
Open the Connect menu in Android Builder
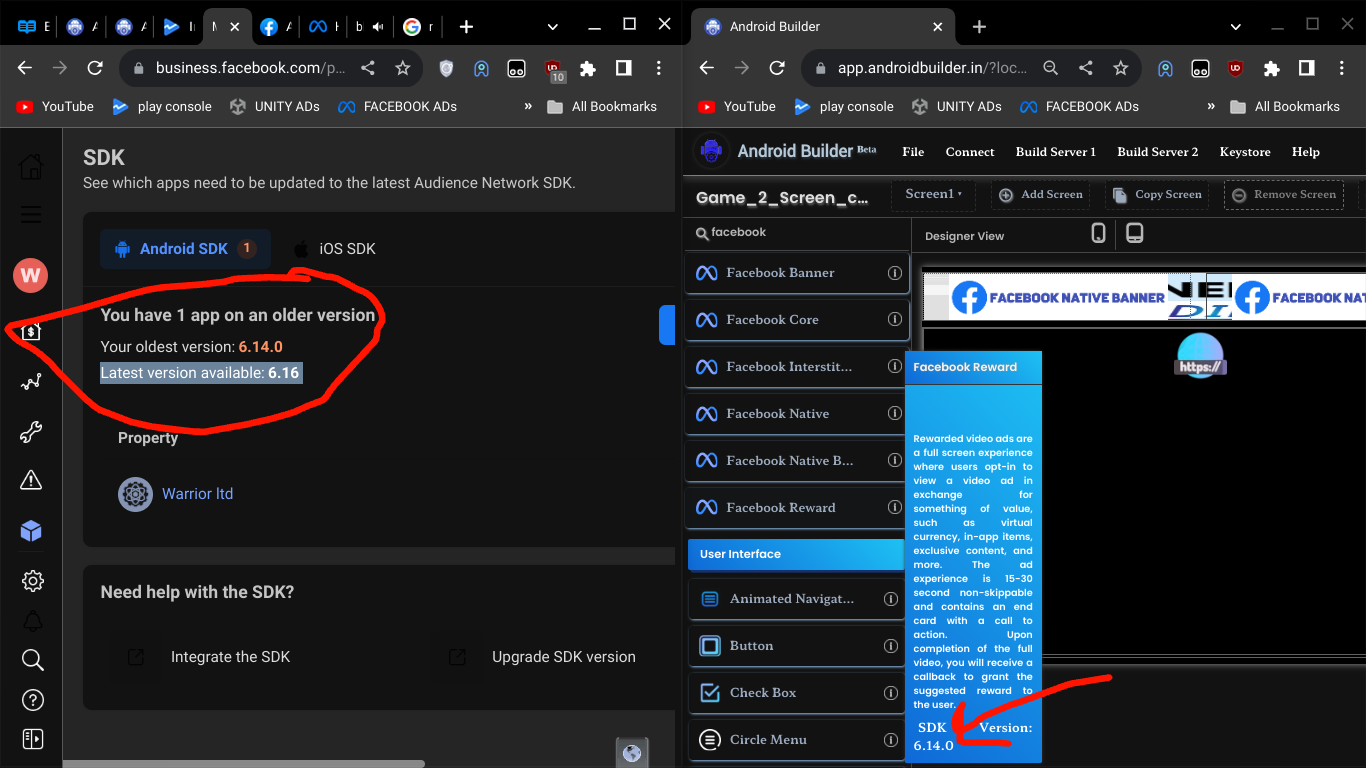pos(970,152)
